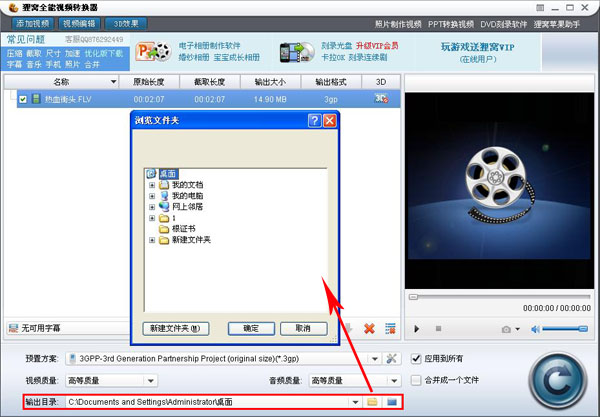Open the 优化版下载 link
The image size is (600, 417).
(x=104, y=54)
